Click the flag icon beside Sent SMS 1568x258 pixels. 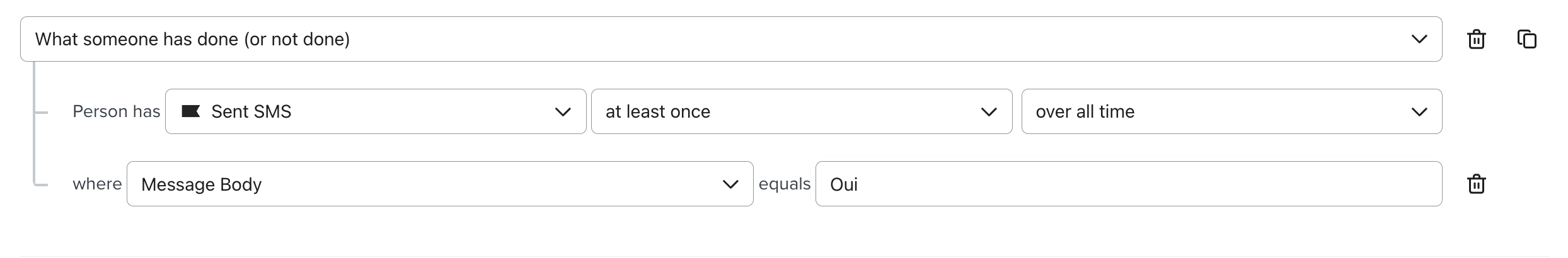[x=190, y=111]
